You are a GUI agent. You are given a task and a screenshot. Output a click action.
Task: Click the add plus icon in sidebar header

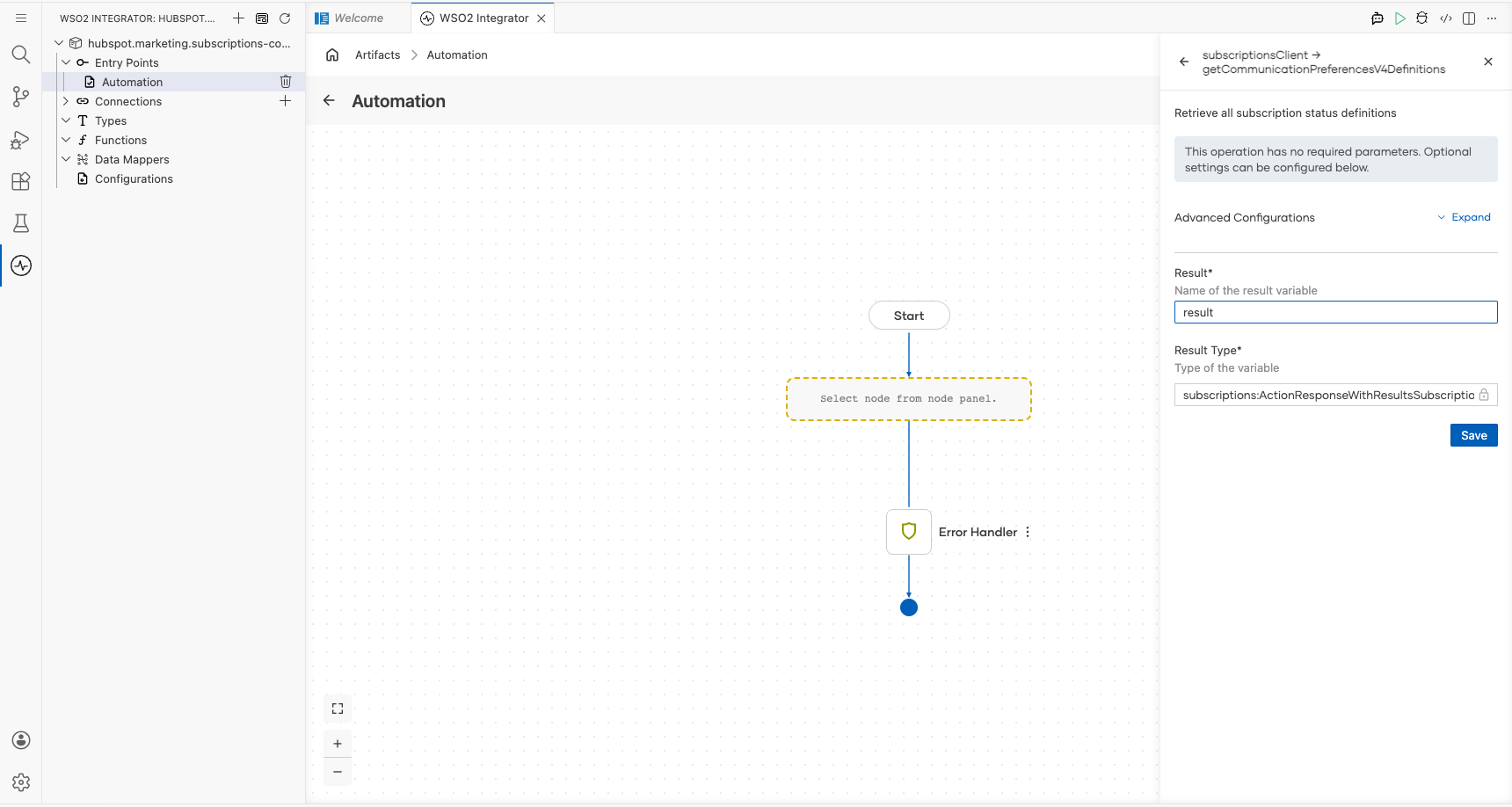238,18
